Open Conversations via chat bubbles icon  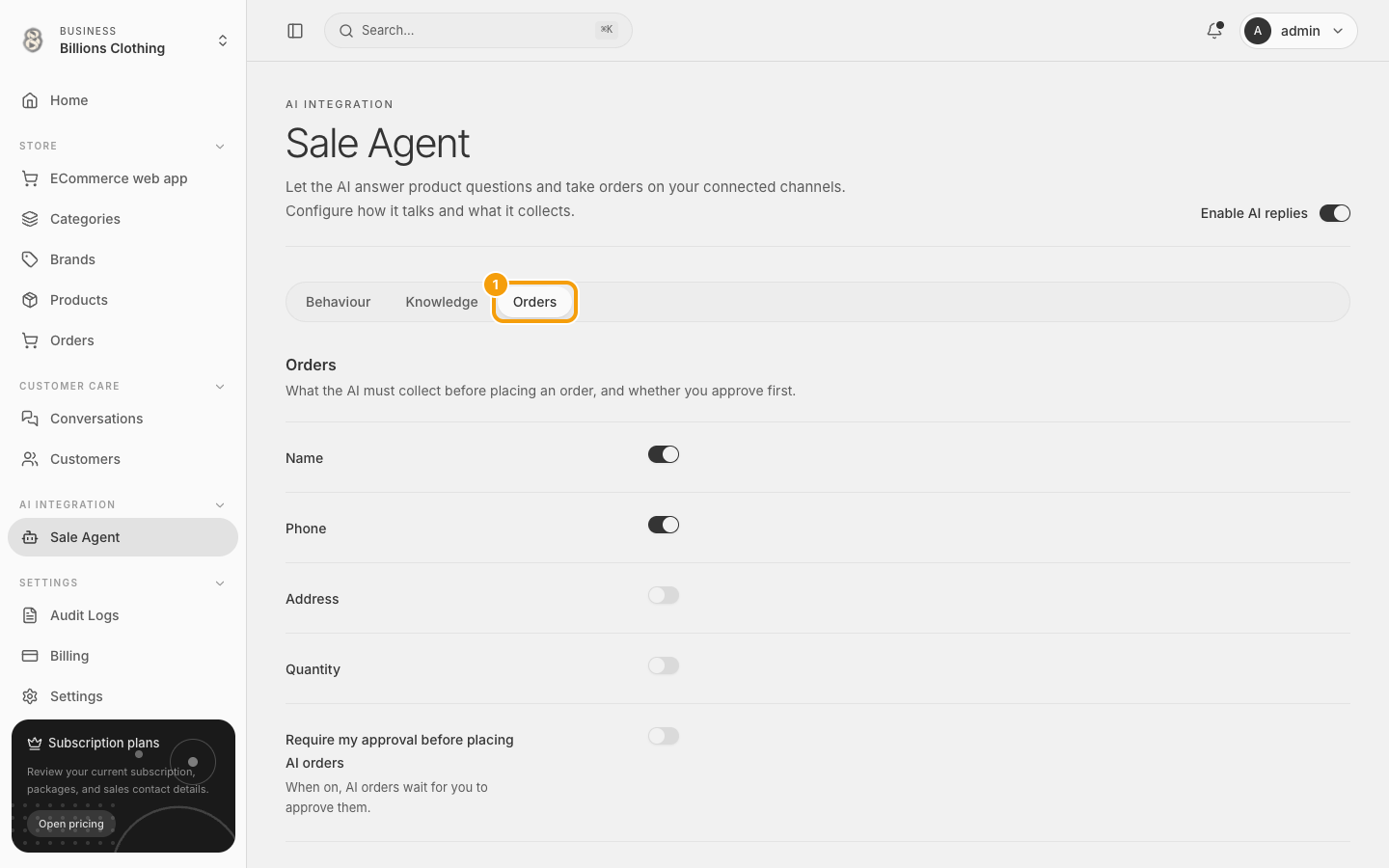[30, 419]
